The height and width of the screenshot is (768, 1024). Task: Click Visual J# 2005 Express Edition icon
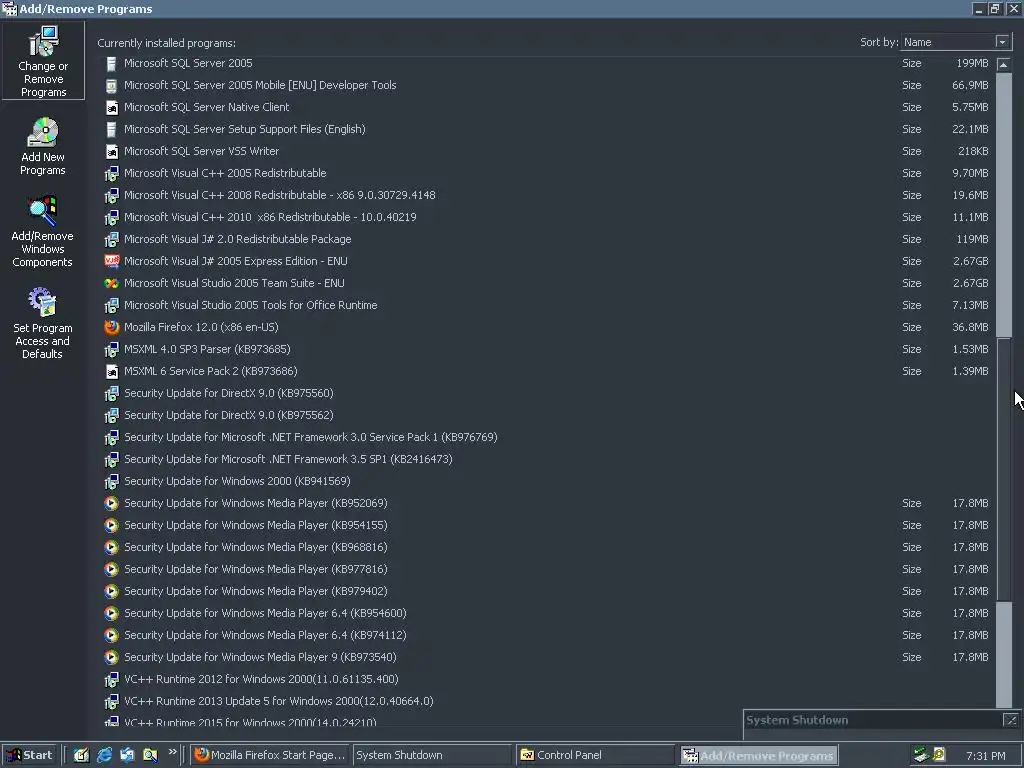(x=112, y=261)
